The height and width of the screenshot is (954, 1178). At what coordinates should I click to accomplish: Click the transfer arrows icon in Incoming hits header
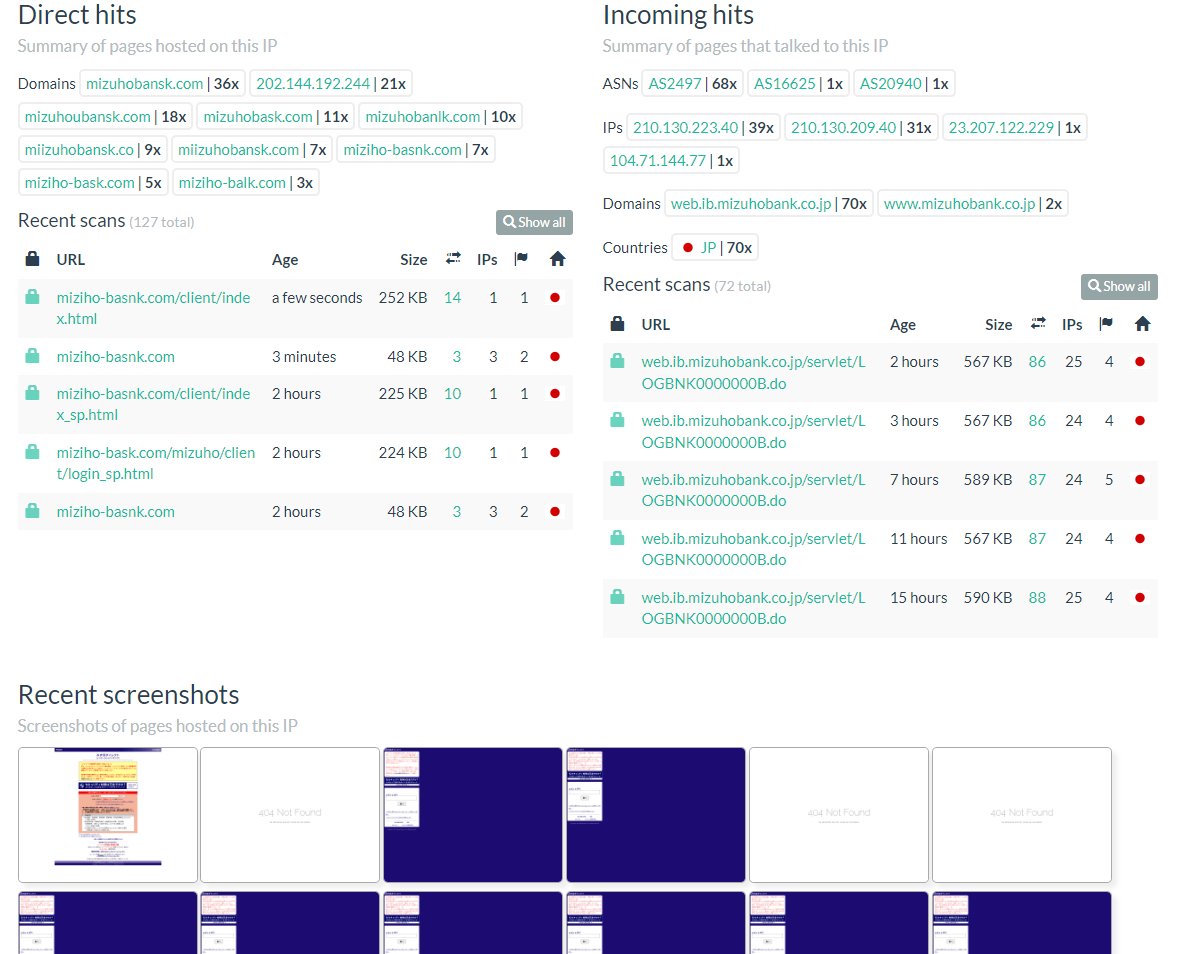(1038, 323)
